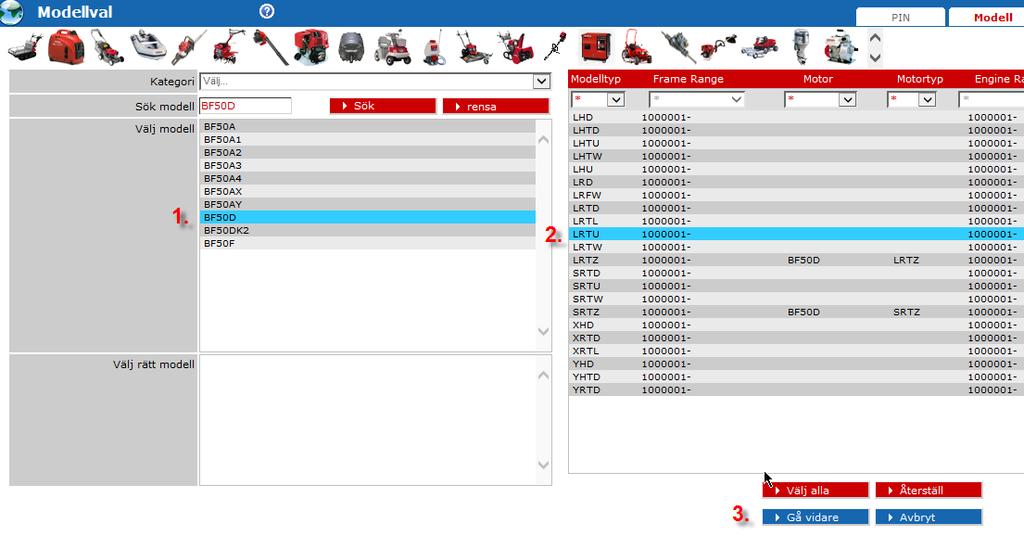The height and width of the screenshot is (536, 1024).
Task: Select the YRTD model type row
Action: point(796,390)
